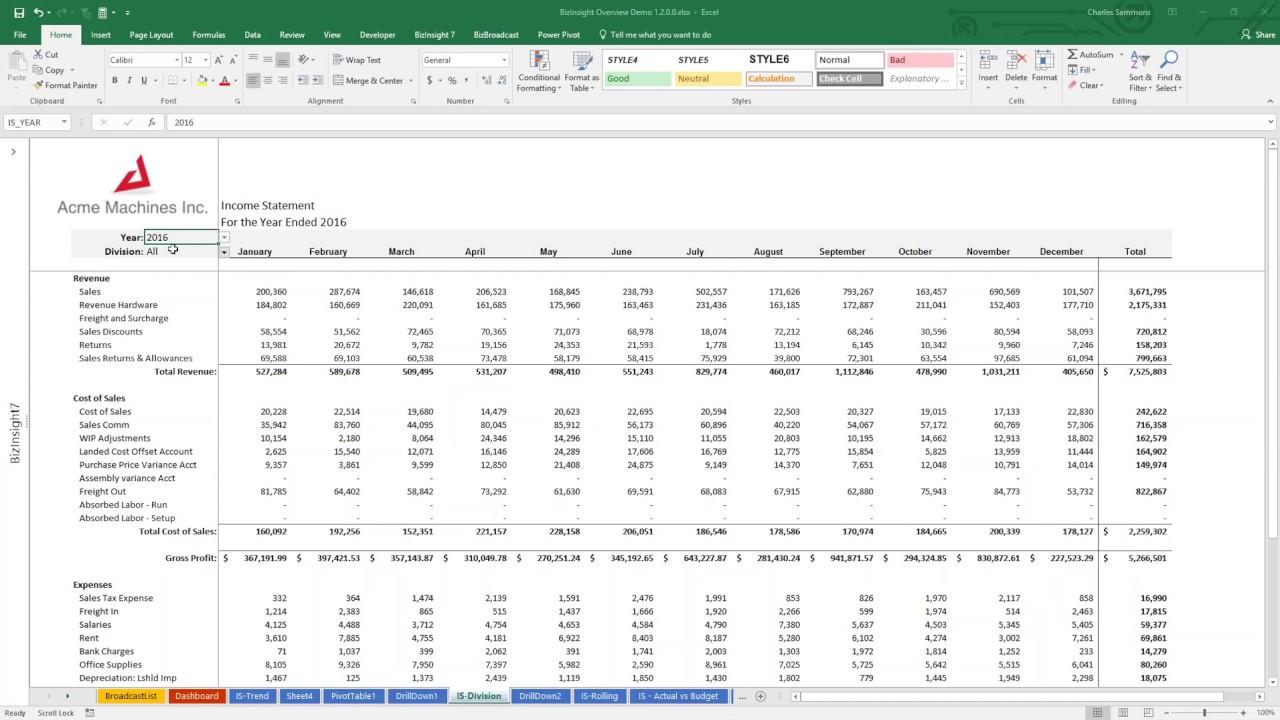Select the BroadcastList sheet tab
Screen dimensions: 1280x720
pyautogui.click(x=131, y=696)
